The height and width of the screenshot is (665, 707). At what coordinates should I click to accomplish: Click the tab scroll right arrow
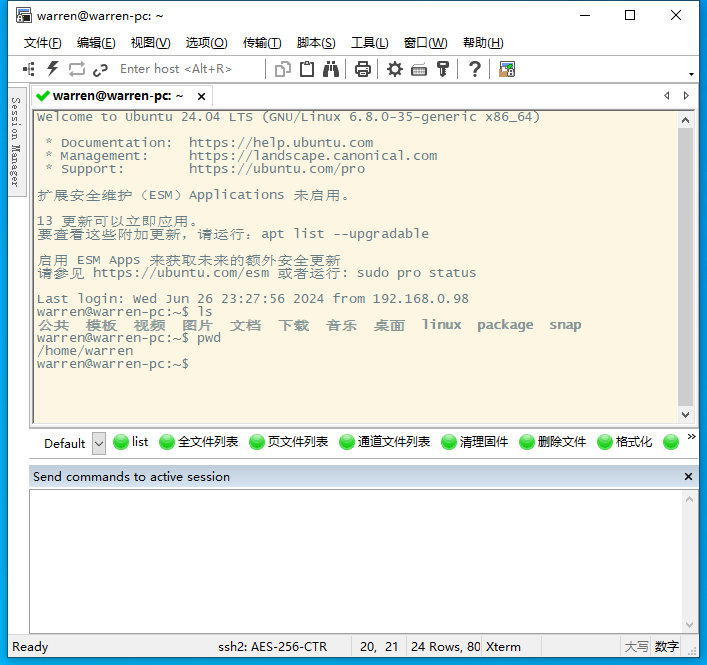pyautogui.click(x=686, y=96)
